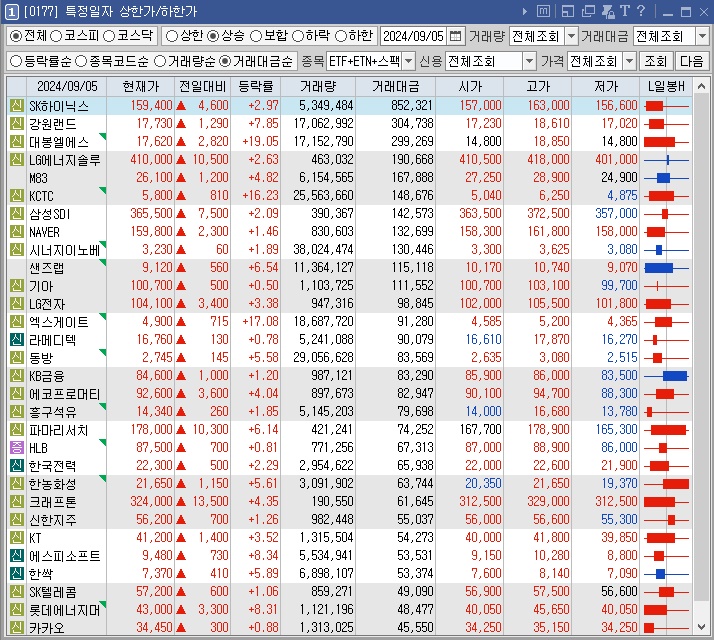Sort by 등락률순 radio option
The image size is (714, 640).
coord(16,61)
